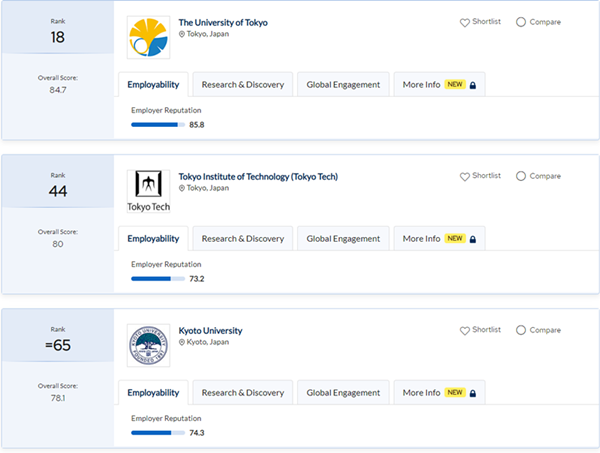Click lock icon in University of Tokyo More Info tab
This screenshot has width=600, height=453.
pyautogui.click(x=473, y=85)
